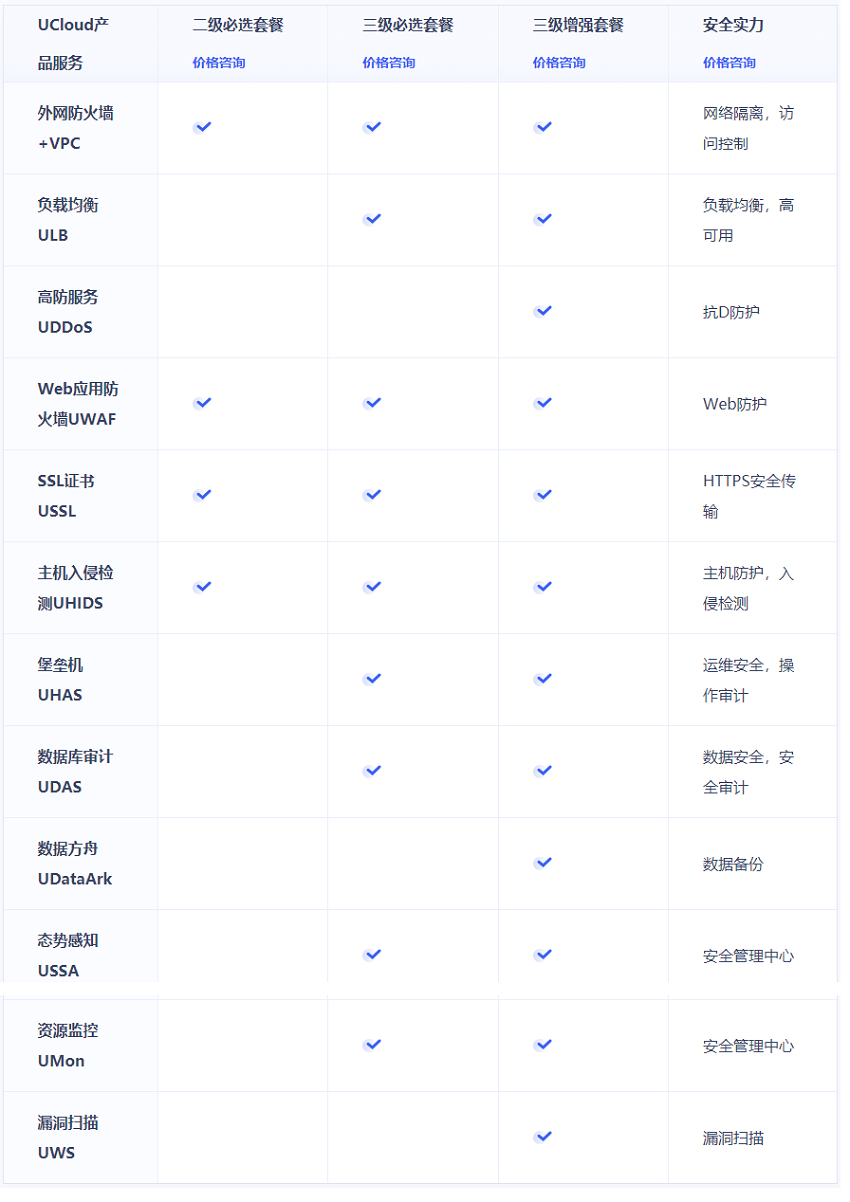Viewport: 850px width, 1202px height.
Task: Click the 三级增强套餐 column header
Action: tap(578, 26)
